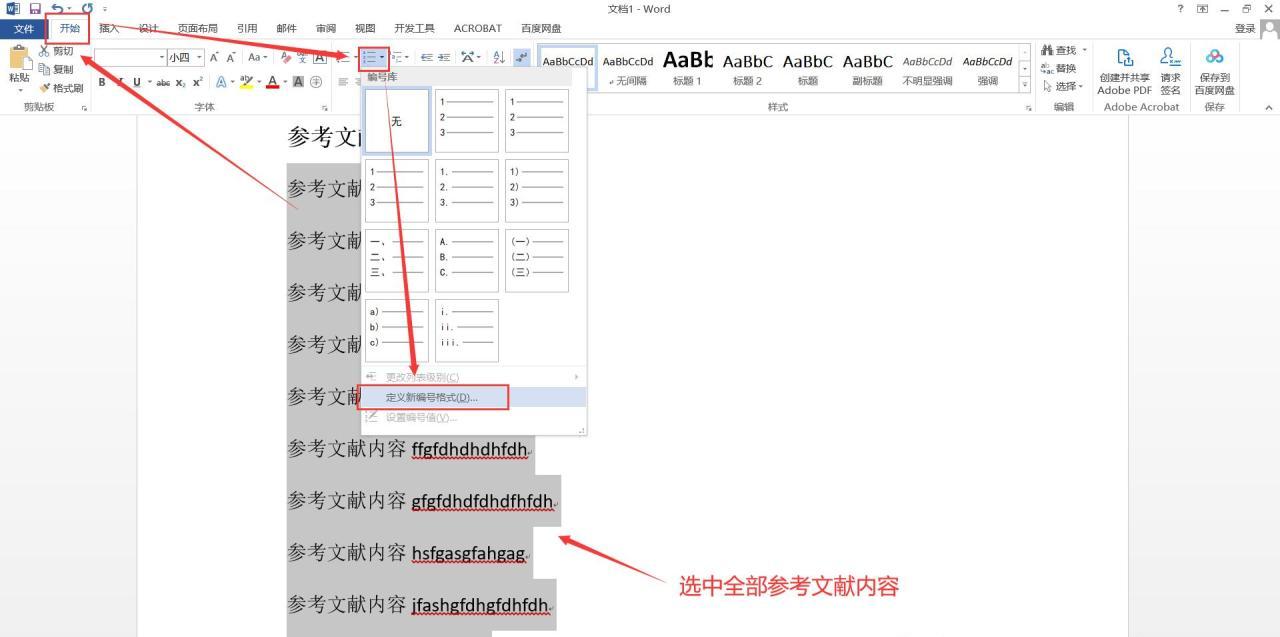Image resolution: width=1280 pixels, height=637 pixels.
Task: Open font size dropdown showing 小四
Action: click(x=199, y=58)
